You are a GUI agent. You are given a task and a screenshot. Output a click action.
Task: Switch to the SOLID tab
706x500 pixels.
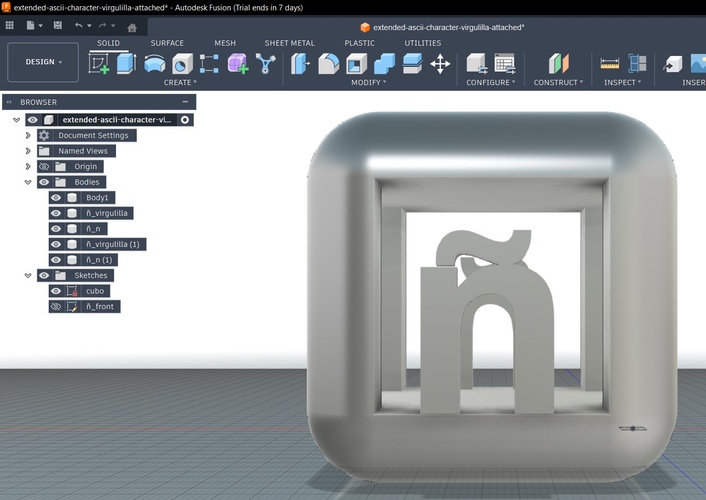tap(108, 43)
